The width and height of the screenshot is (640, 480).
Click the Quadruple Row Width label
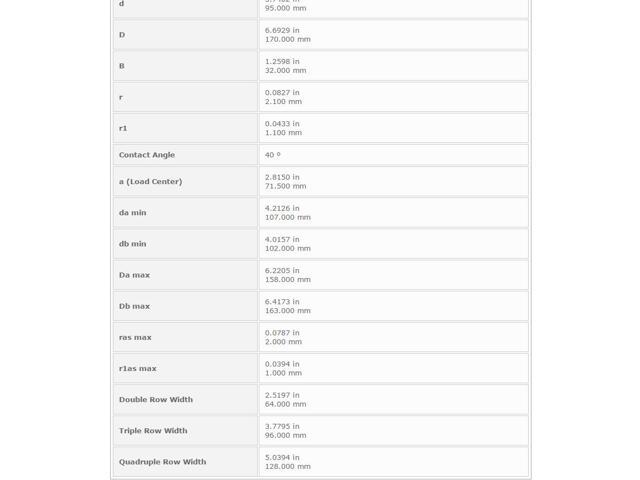click(162, 462)
